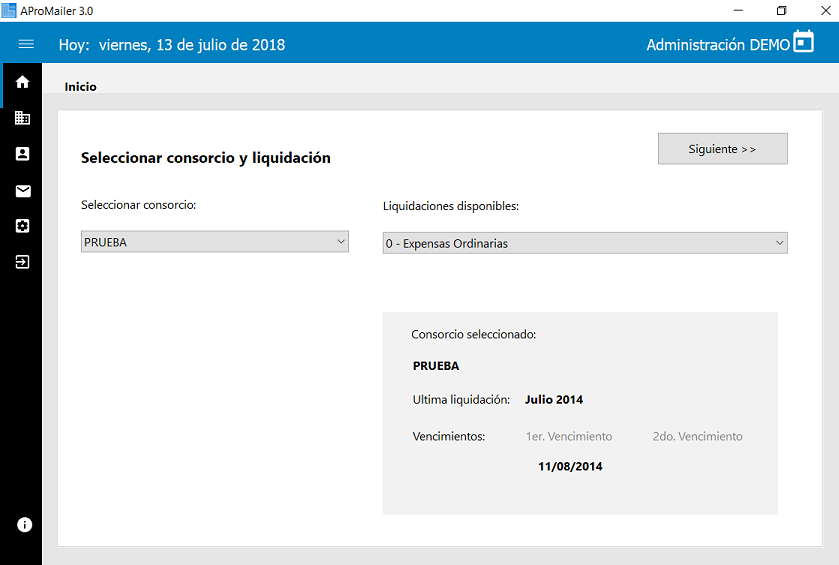This screenshot has height=565, width=839.
Task: Open the Liquidaciones disponibles dropdown
Action: pyautogui.click(x=585, y=243)
